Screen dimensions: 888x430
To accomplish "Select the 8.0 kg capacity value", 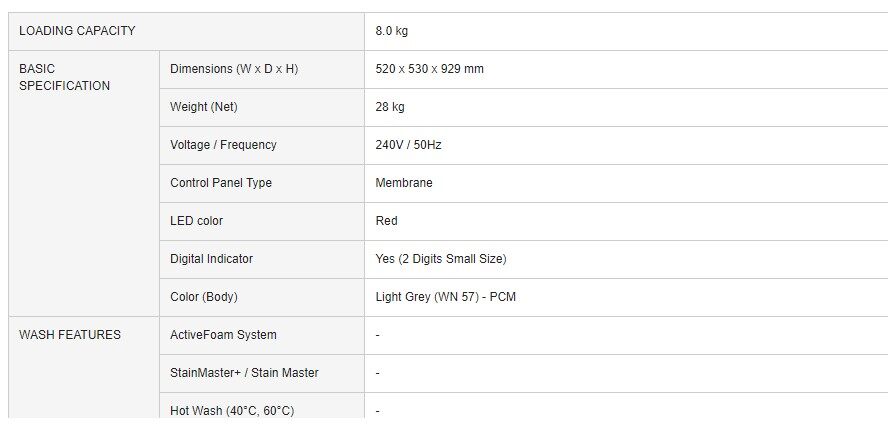I will pos(392,31).
